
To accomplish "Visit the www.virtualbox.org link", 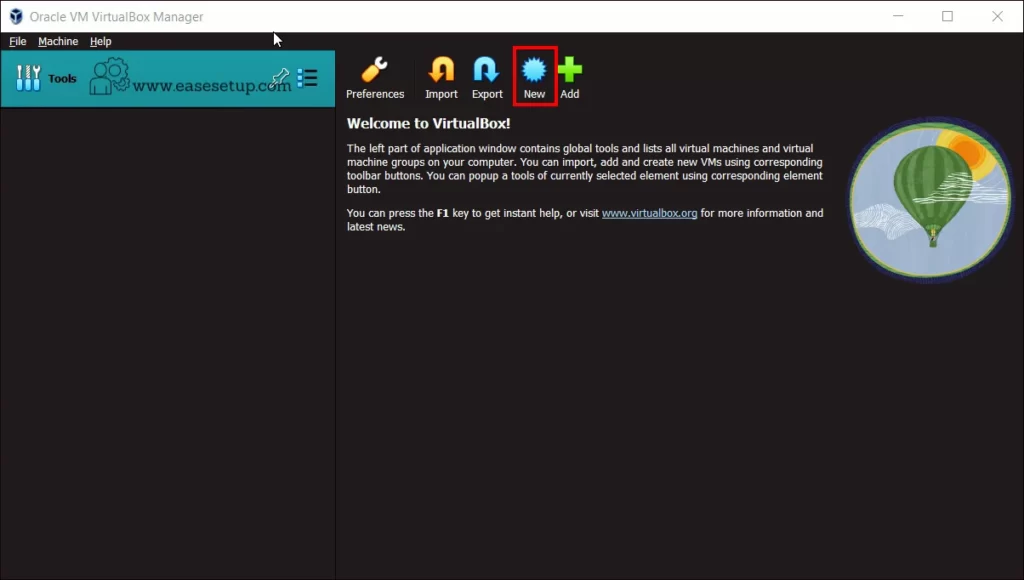I will (649, 213).
